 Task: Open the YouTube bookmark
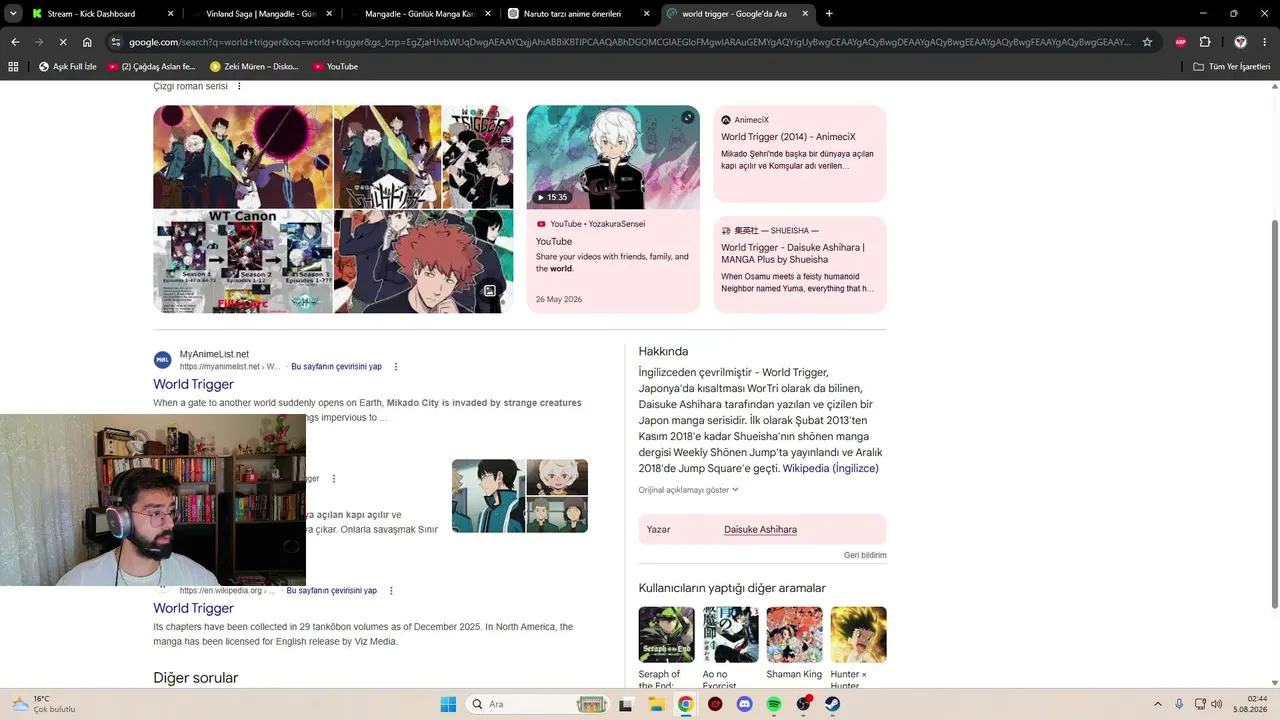tap(335, 66)
